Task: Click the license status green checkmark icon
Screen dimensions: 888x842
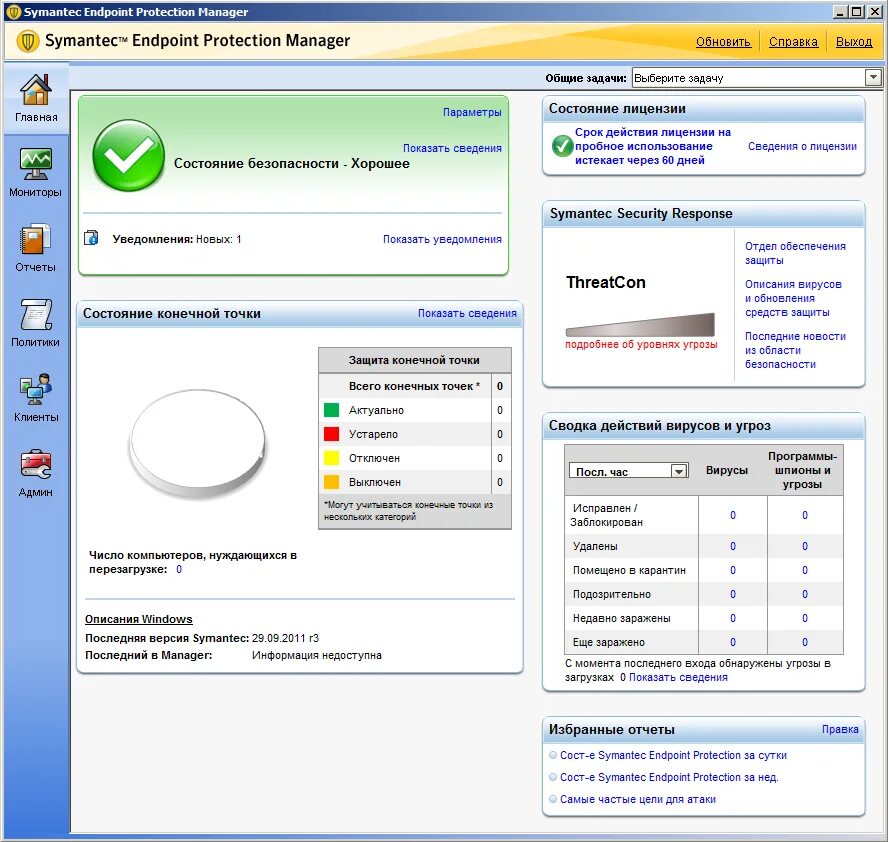Action: (562, 146)
